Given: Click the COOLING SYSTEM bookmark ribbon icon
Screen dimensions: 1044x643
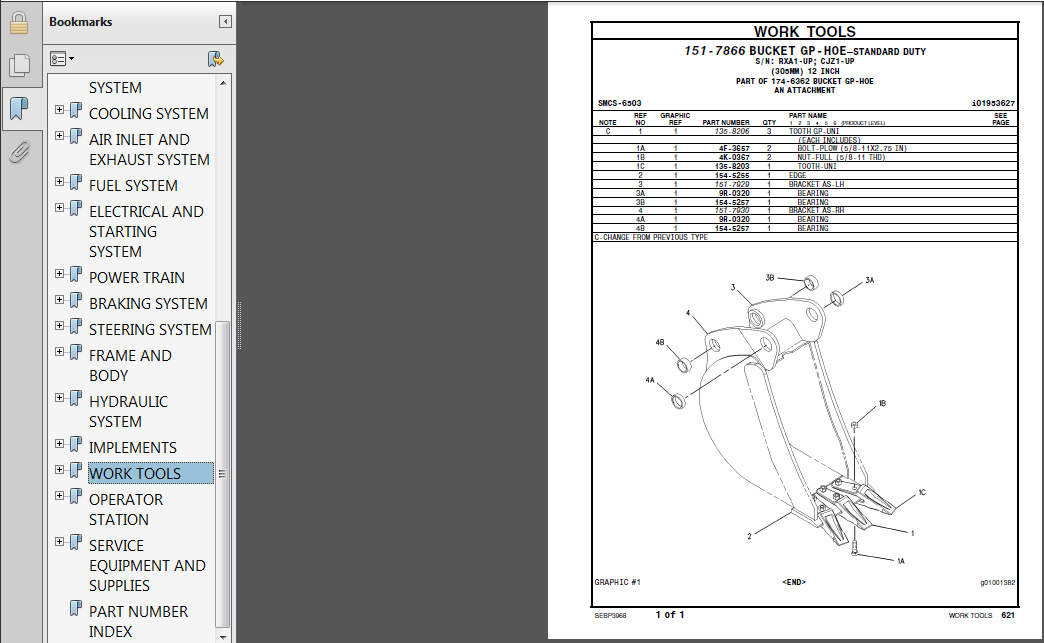Looking at the screenshot, I should [76, 110].
